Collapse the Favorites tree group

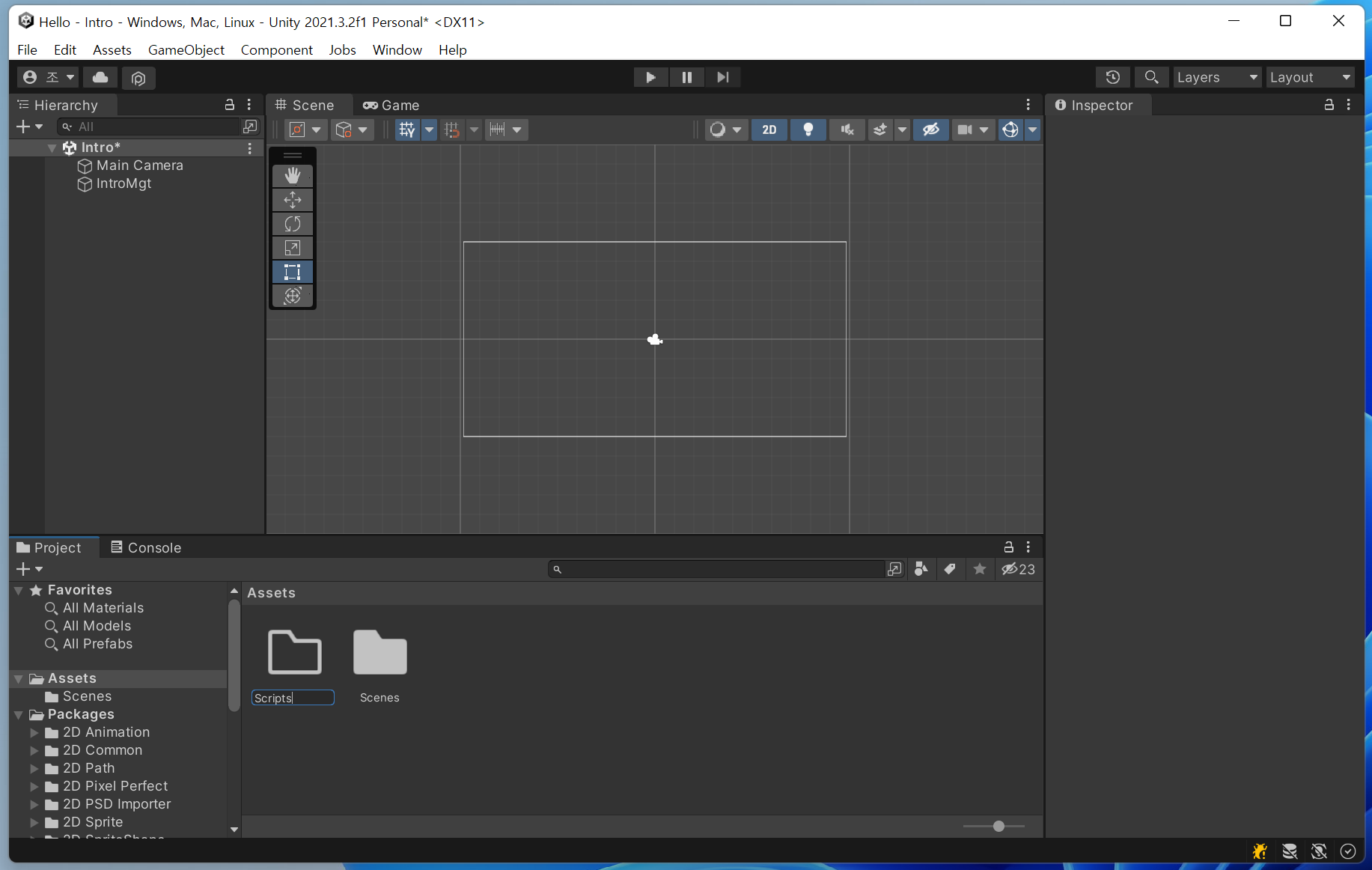(x=19, y=590)
